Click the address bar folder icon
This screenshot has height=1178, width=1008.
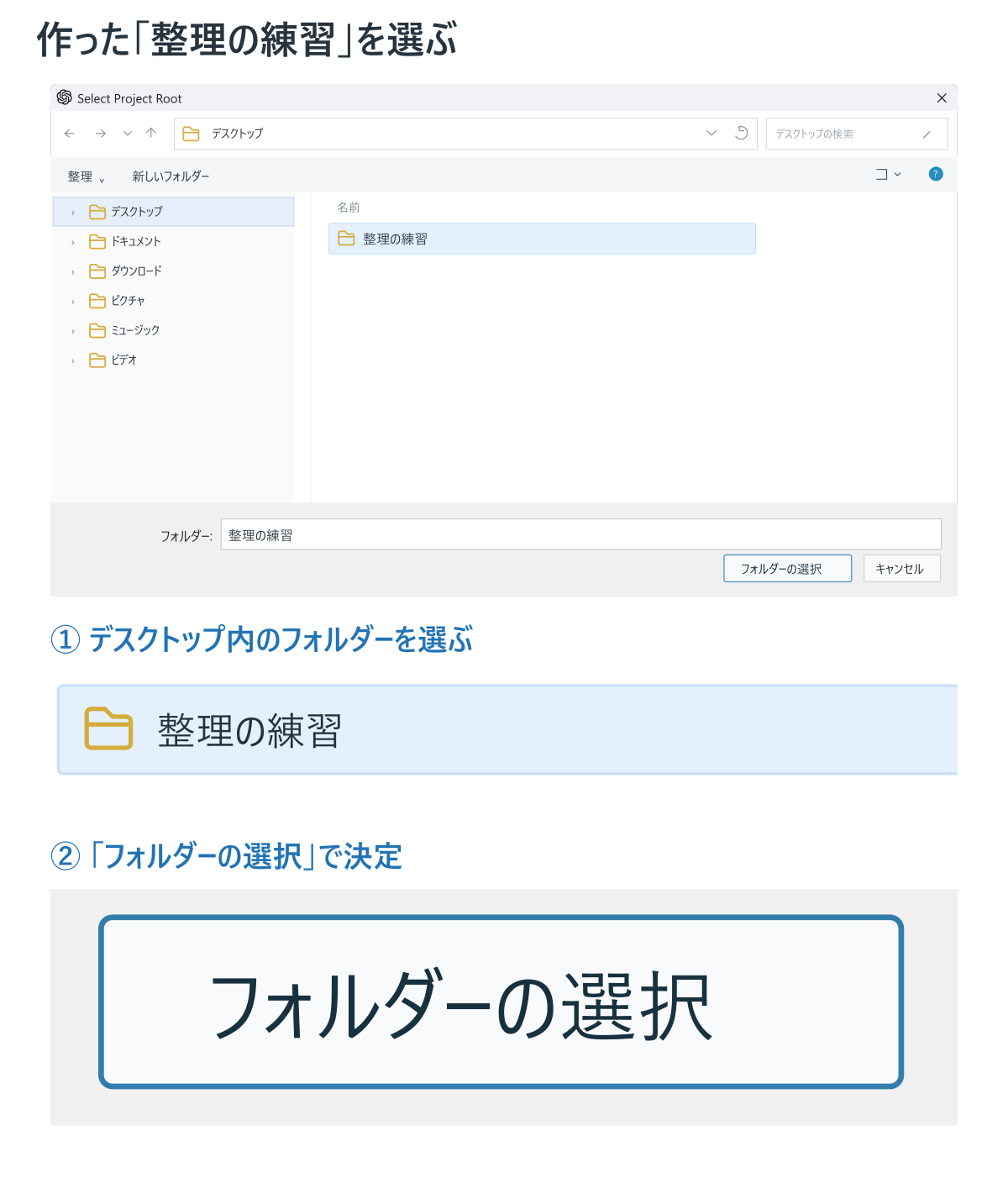(x=191, y=134)
